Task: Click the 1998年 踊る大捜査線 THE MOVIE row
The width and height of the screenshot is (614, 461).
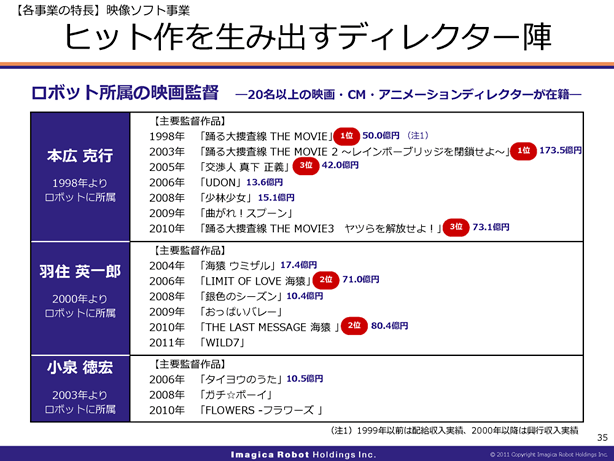Action: [289, 136]
